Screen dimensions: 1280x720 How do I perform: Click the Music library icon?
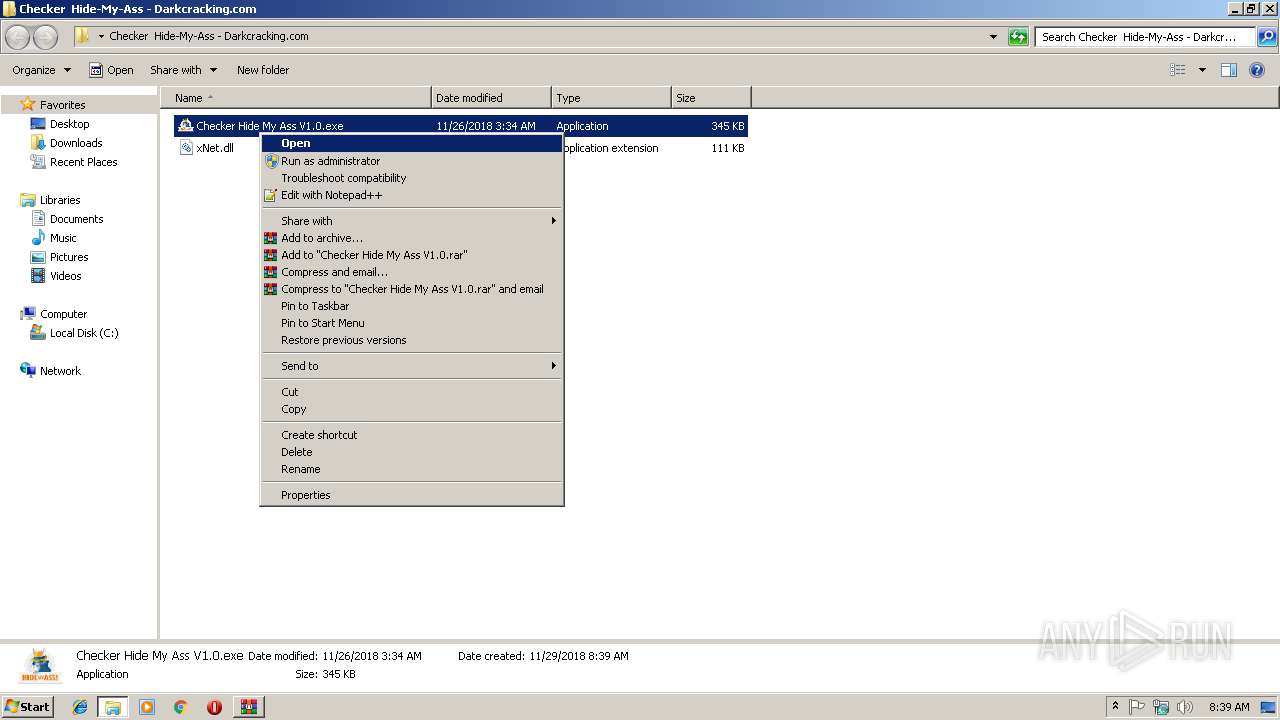pyautogui.click(x=38, y=238)
